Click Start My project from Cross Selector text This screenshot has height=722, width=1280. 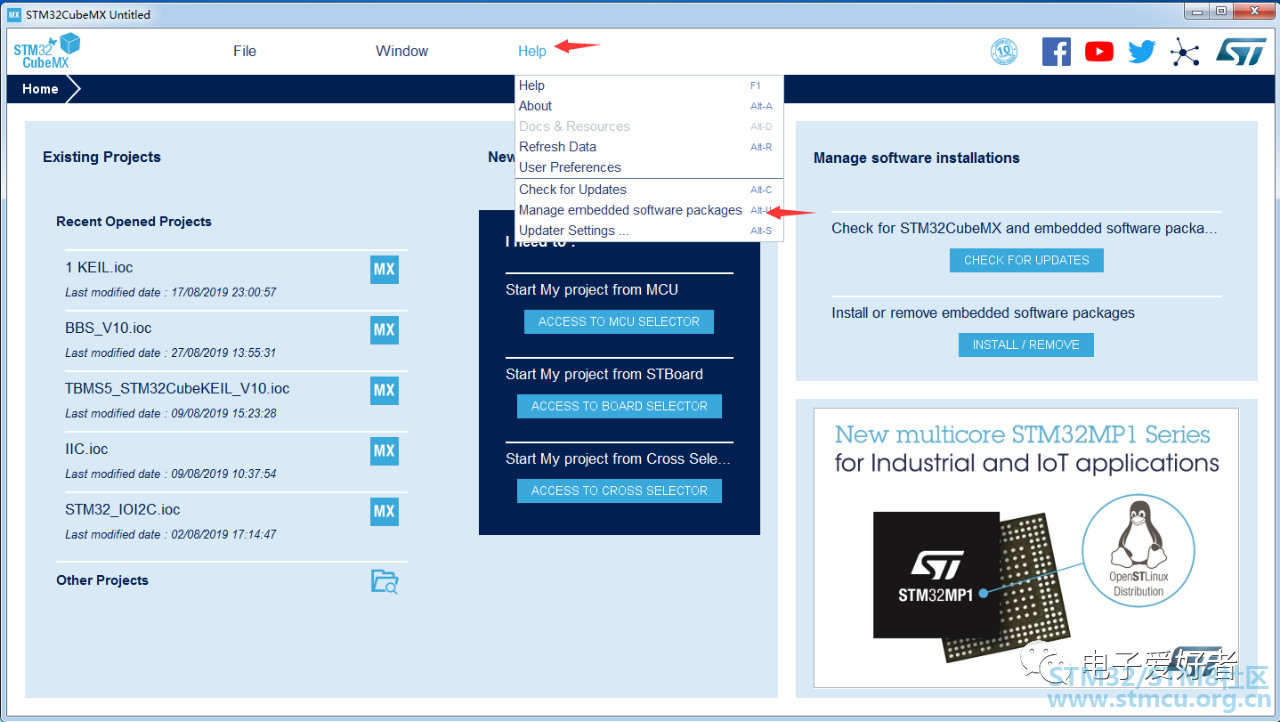coord(618,459)
